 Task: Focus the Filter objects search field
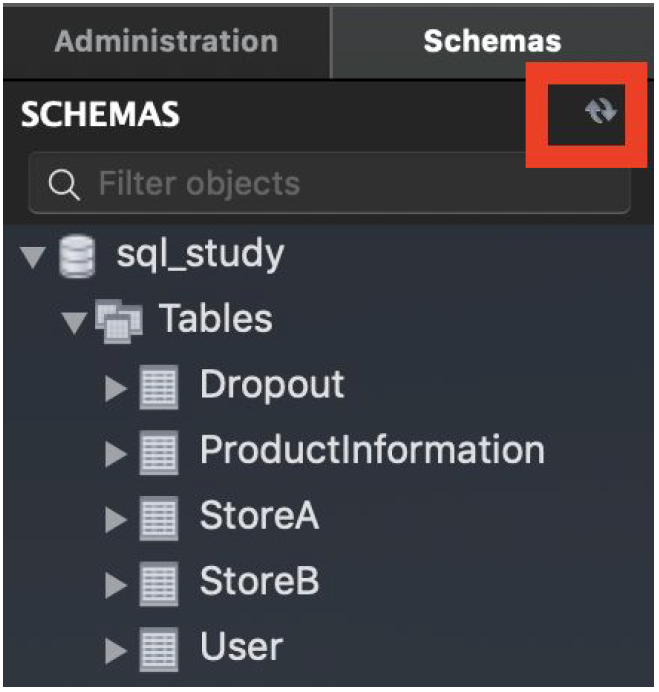(330, 184)
